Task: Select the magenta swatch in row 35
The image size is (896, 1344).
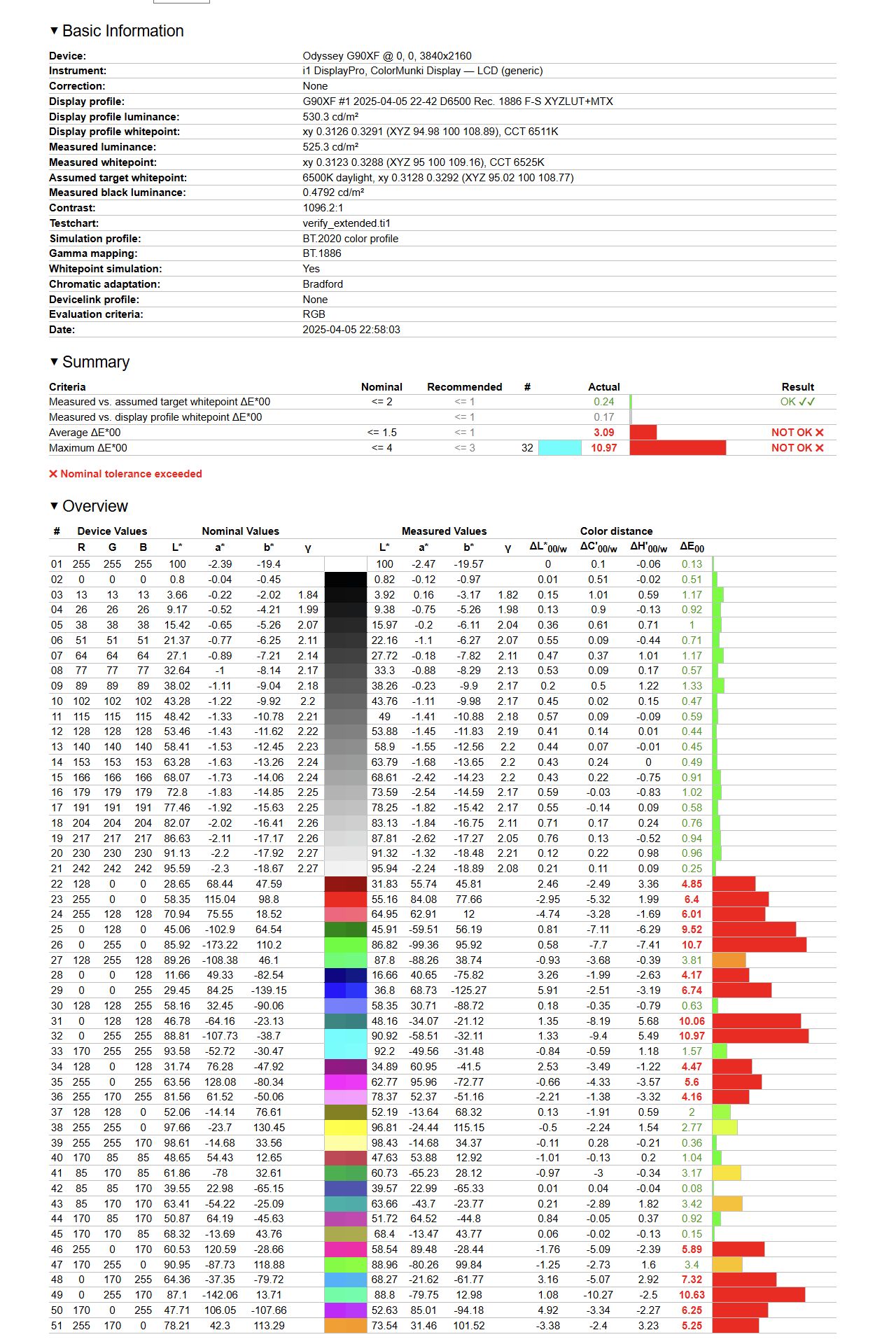Action: click(x=346, y=1082)
